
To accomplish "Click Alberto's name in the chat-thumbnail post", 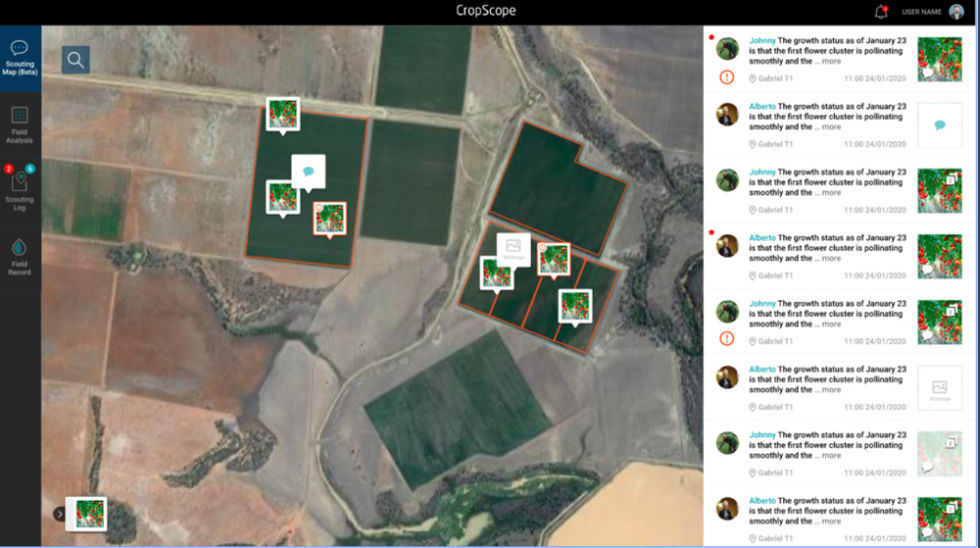I will (x=762, y=106).
